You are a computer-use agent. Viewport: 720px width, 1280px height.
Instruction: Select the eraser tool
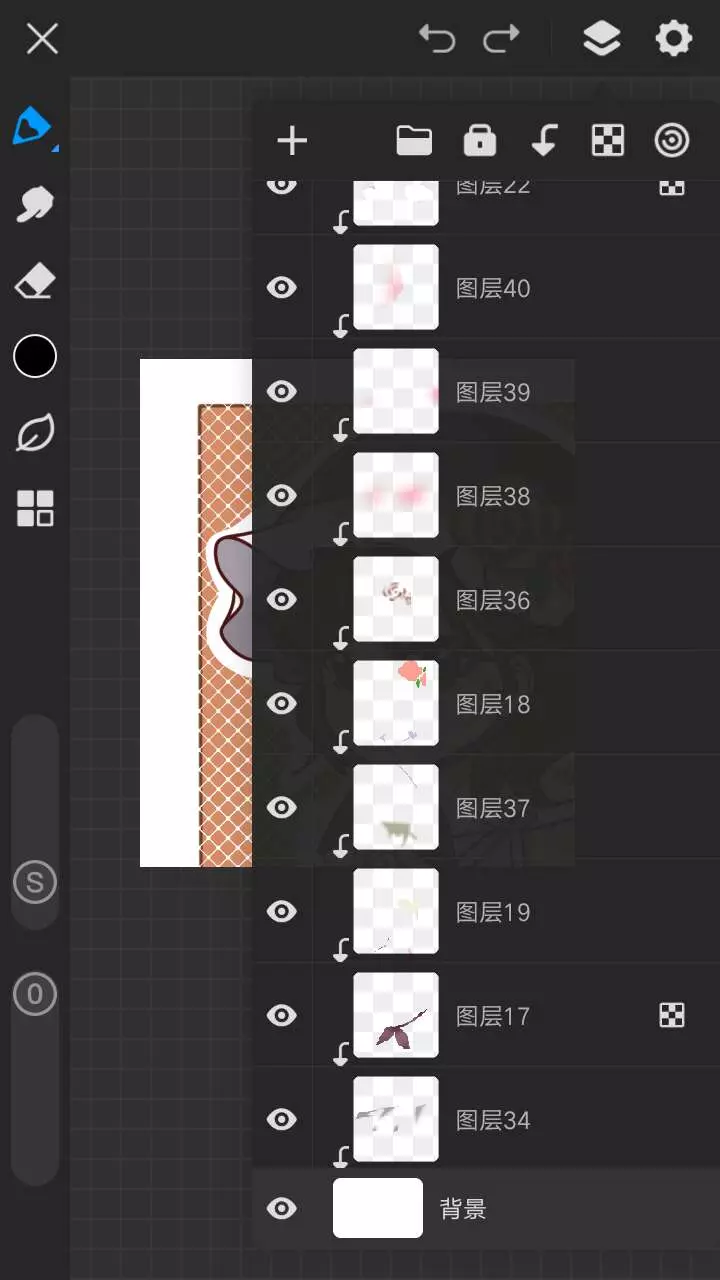point(35,282)
